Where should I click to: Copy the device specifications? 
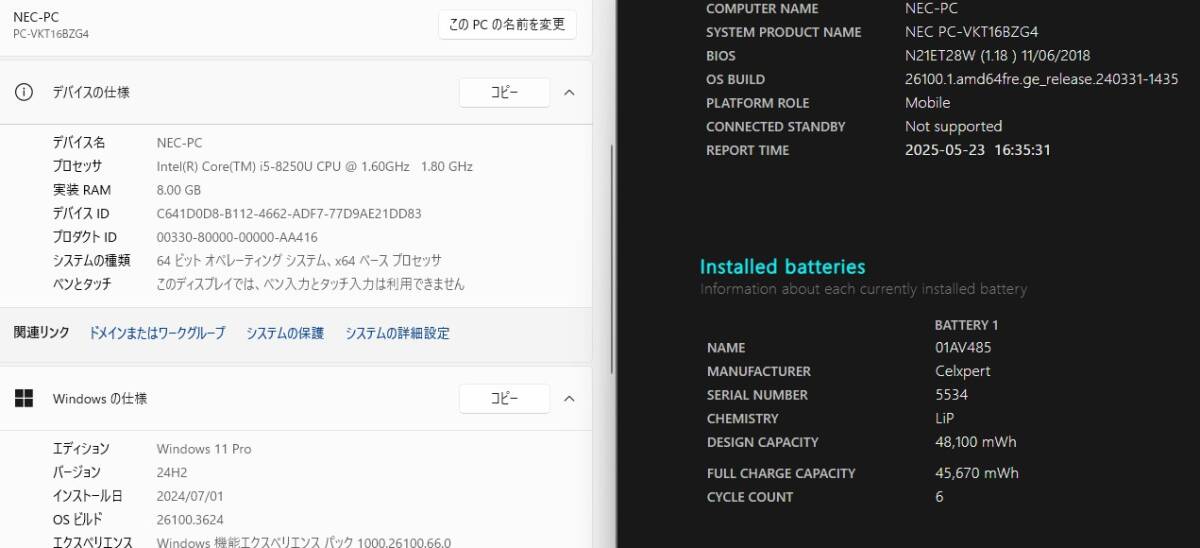click(x=504, y=92)
